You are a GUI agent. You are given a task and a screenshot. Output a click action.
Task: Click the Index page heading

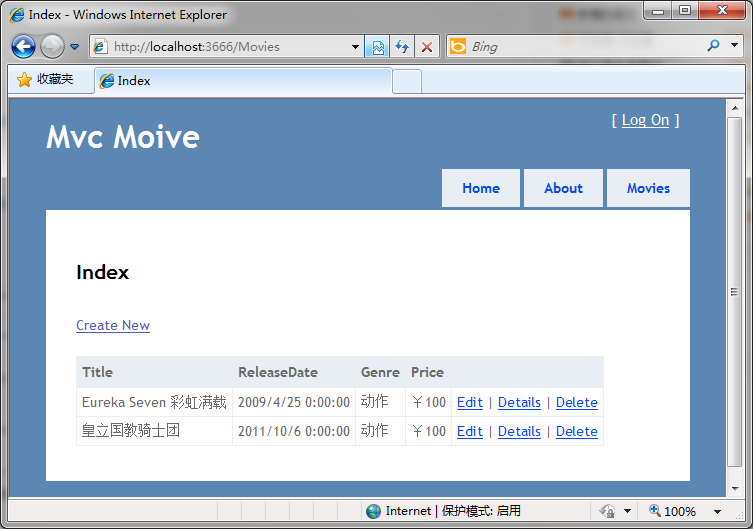click(102, 272)
